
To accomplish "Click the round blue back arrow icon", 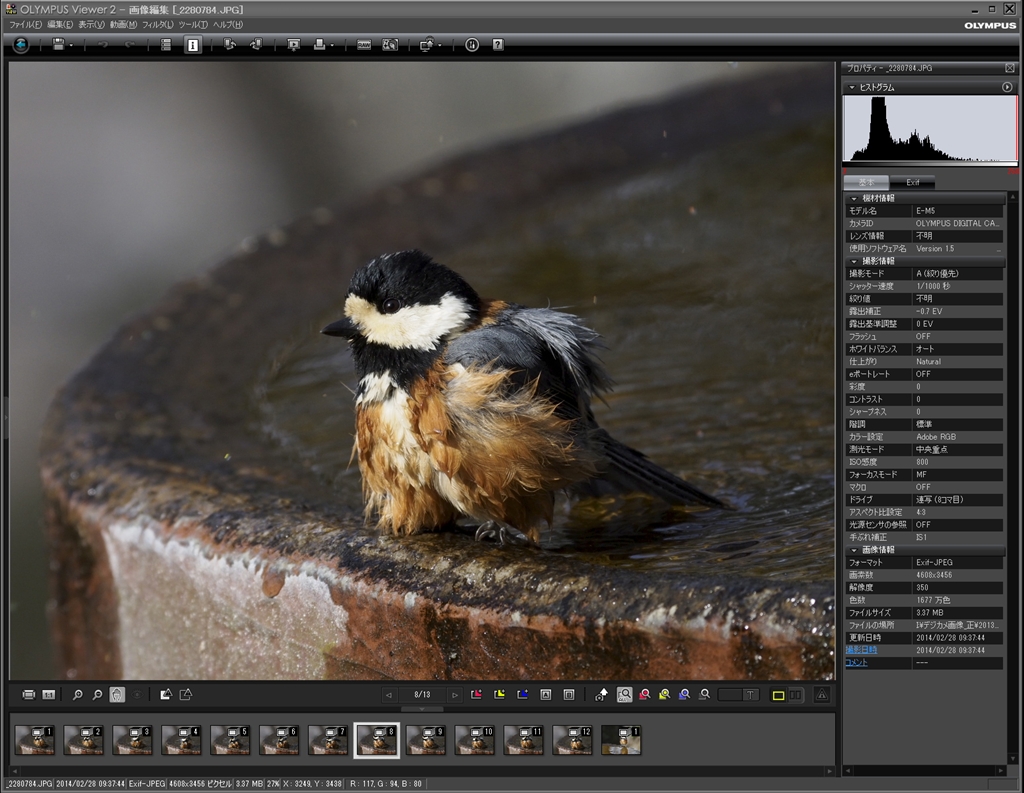I will (21, 45).
